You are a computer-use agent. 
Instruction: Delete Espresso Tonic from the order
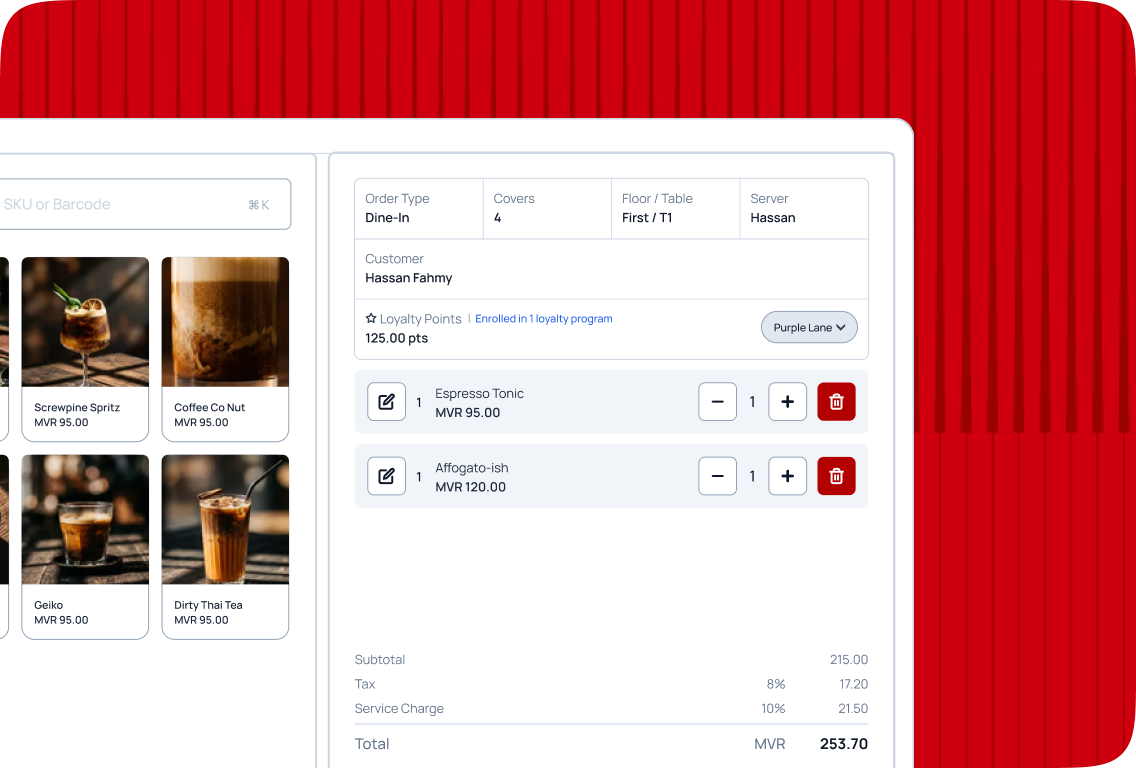pos(836,401)
